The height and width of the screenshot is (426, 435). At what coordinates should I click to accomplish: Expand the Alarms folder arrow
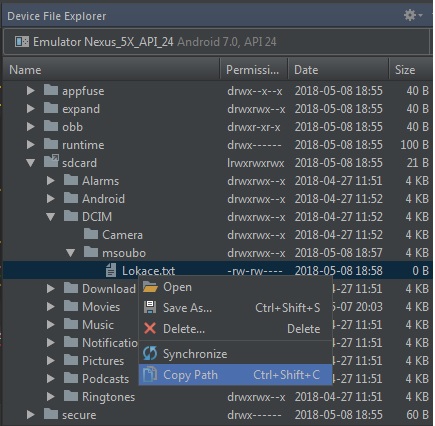[x=51, y=181]
